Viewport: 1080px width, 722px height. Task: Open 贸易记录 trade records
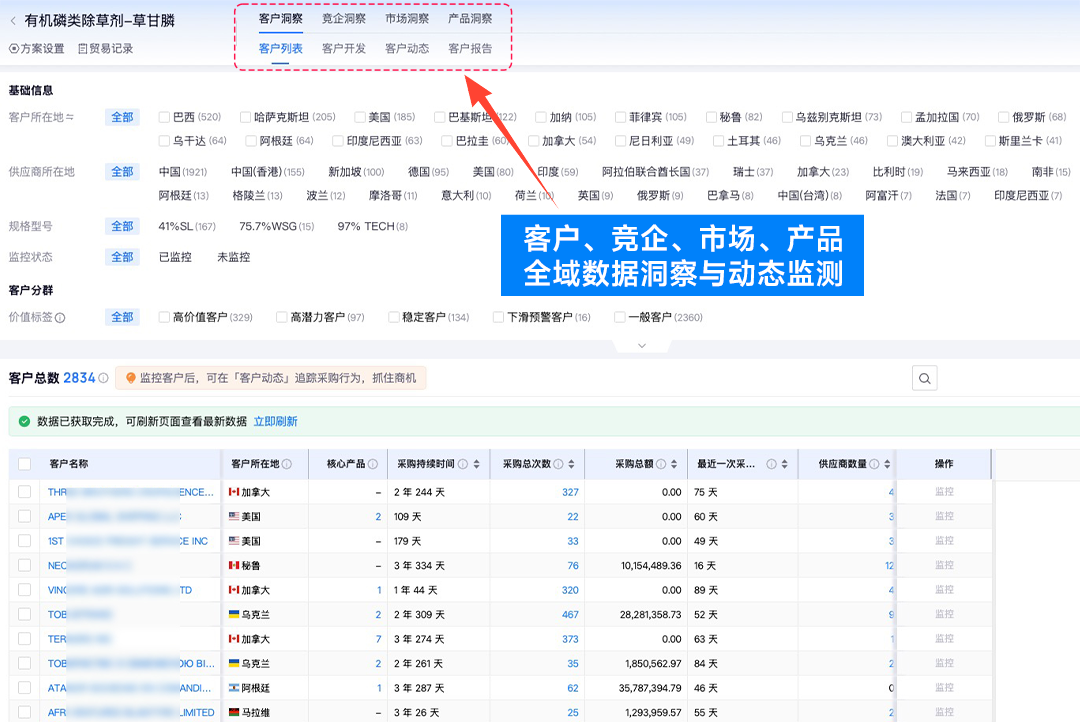click(x=105, y=49)
